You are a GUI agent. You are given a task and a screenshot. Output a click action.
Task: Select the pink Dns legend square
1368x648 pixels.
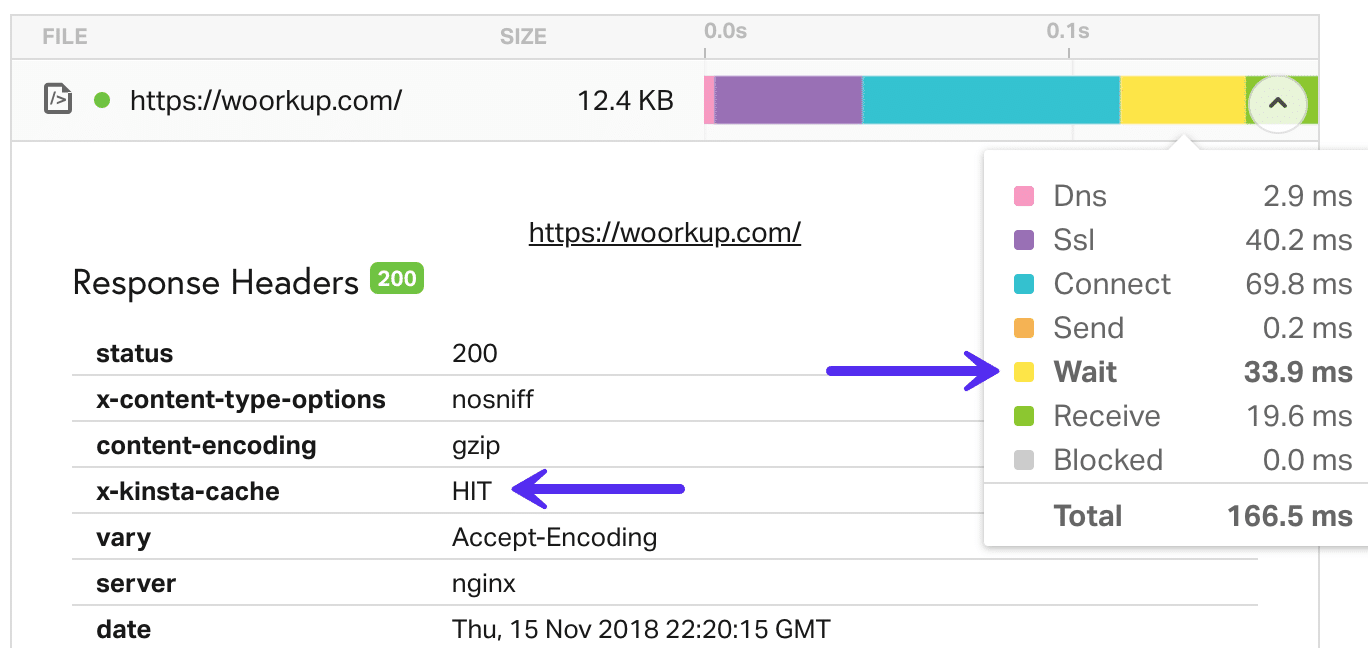(x=1021, y=196)
